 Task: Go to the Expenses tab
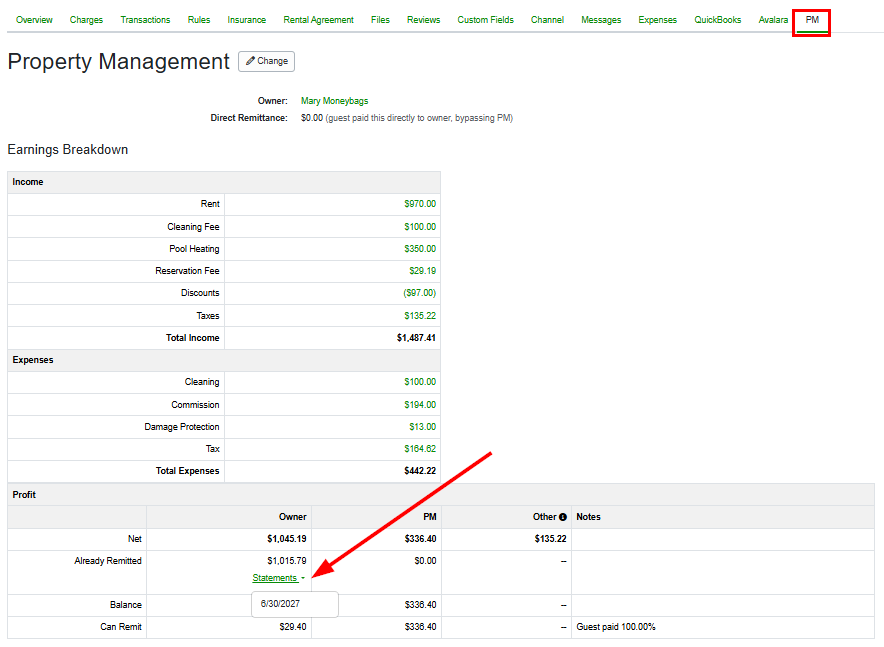[657, 20]
